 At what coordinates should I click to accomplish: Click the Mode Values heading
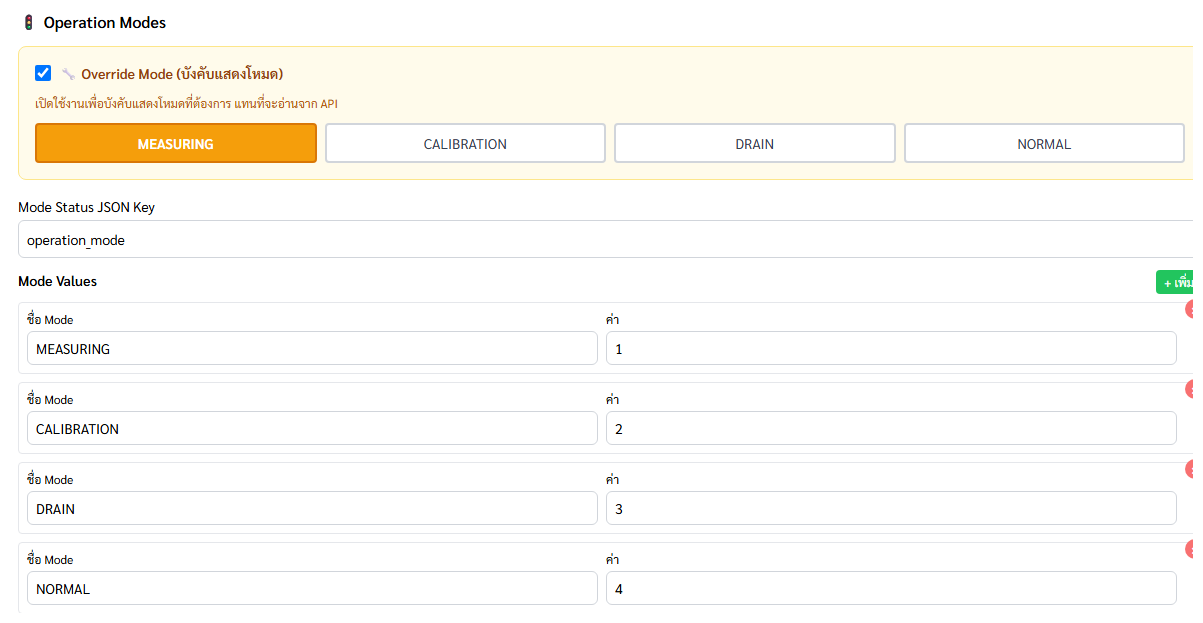point(58,281)
